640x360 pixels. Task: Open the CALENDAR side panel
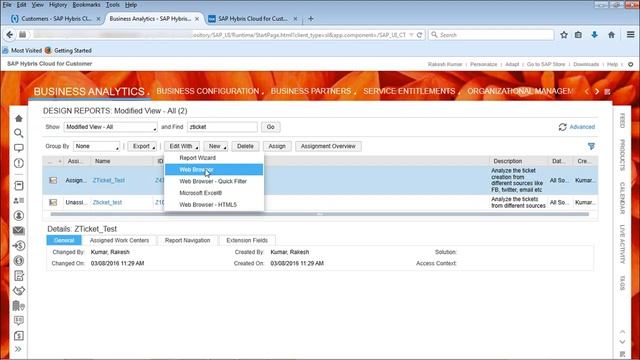click(622, 198)
